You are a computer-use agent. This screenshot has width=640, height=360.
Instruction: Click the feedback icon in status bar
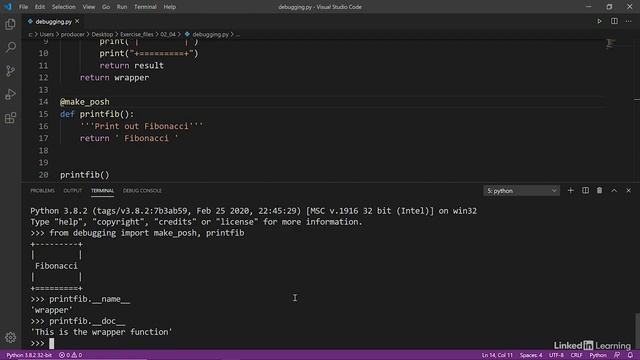pyautogui.click(x=617, y=355)
